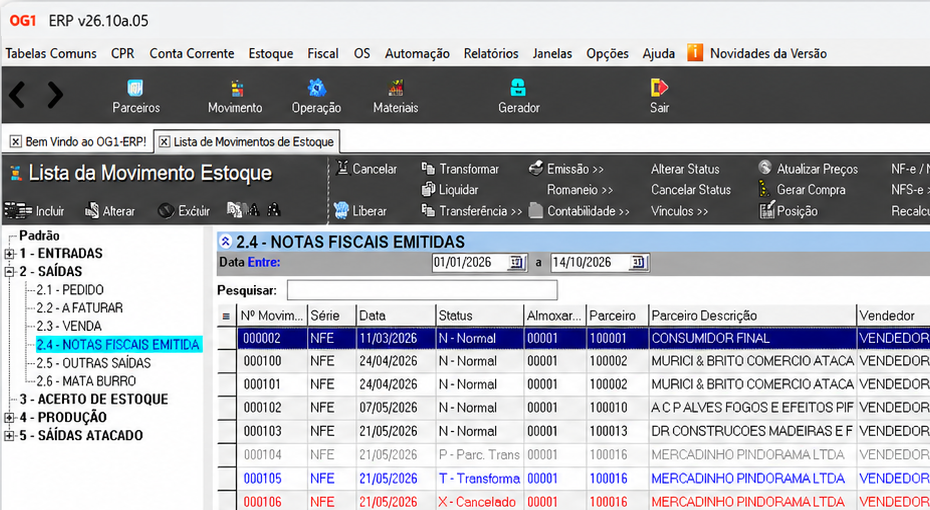This screenshot has height=510, width=930.
Task: Go back with the left arrow
Action: tap(17, 94)
